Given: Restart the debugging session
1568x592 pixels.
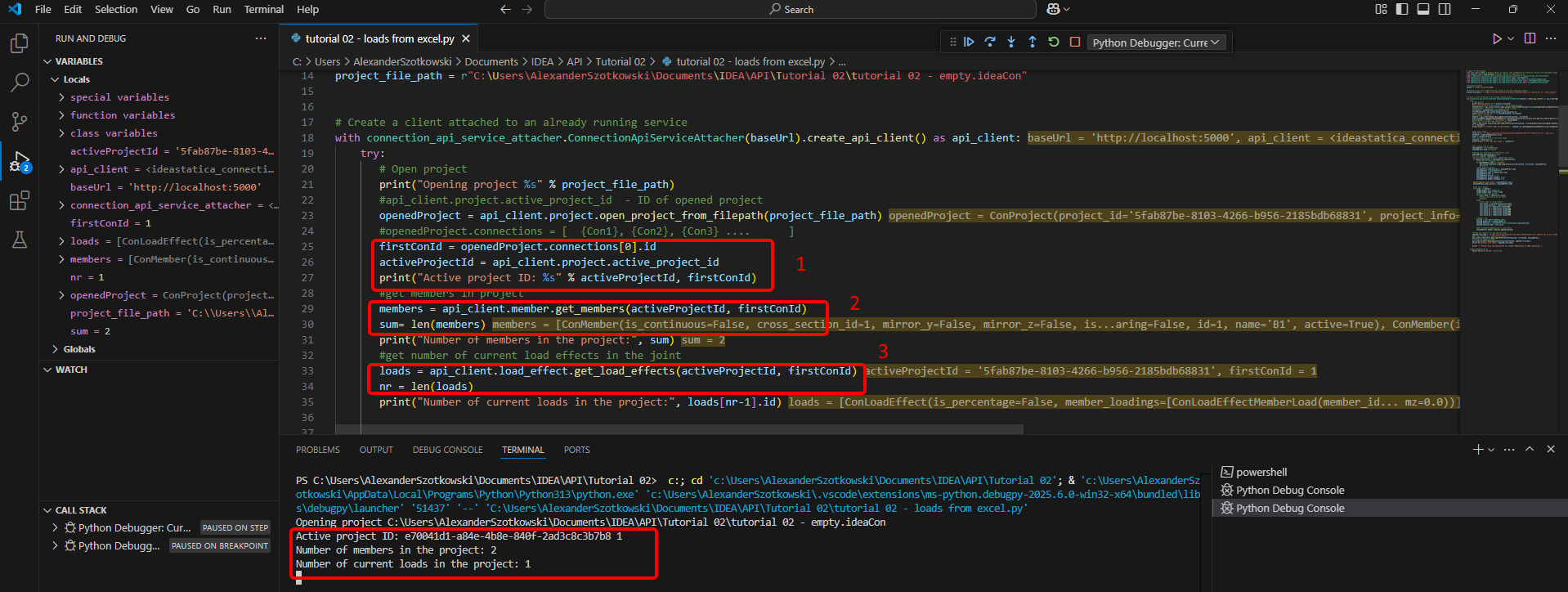Looking at the screenshot, I should coord(1054,42).
